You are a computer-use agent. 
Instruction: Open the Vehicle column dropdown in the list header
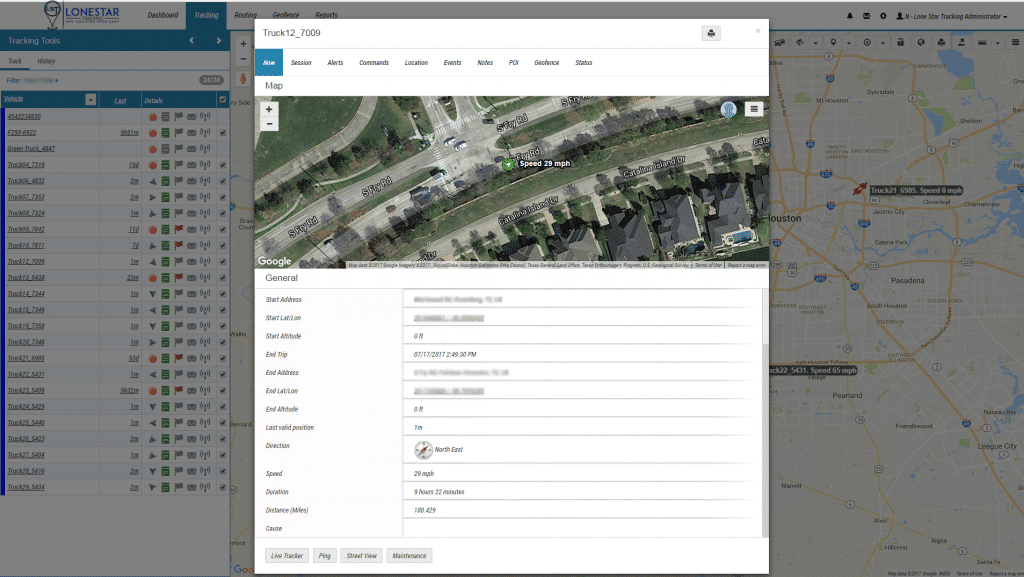click(90, 99)
